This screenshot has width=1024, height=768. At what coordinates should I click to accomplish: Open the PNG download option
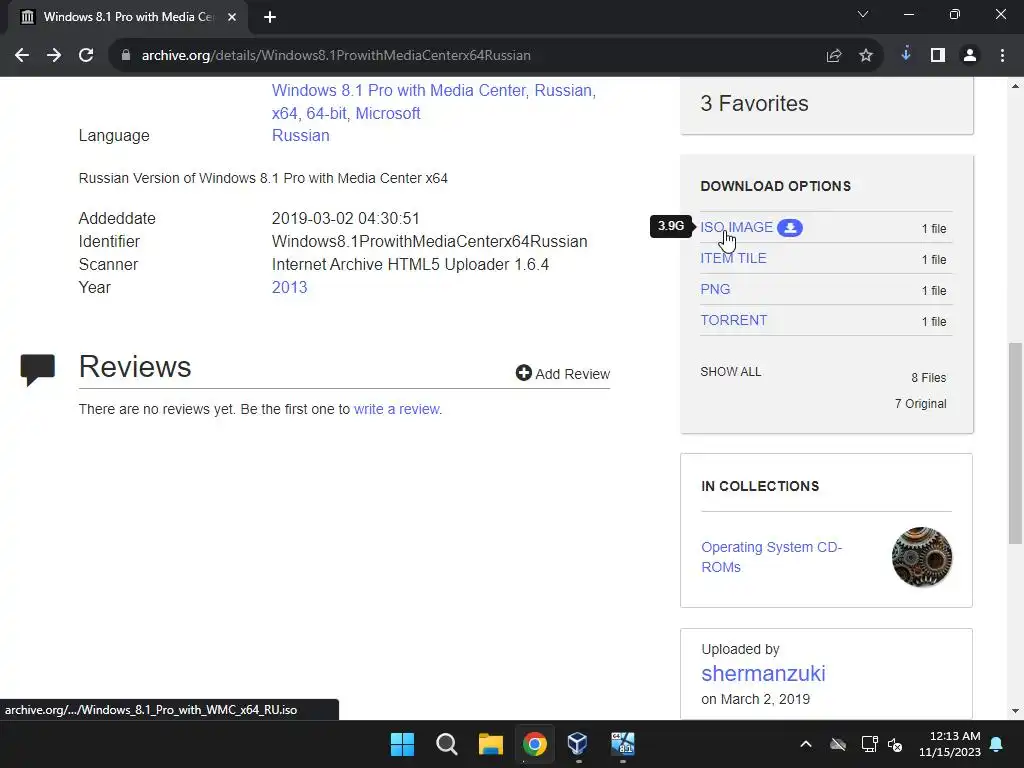[x=715, y=289]
